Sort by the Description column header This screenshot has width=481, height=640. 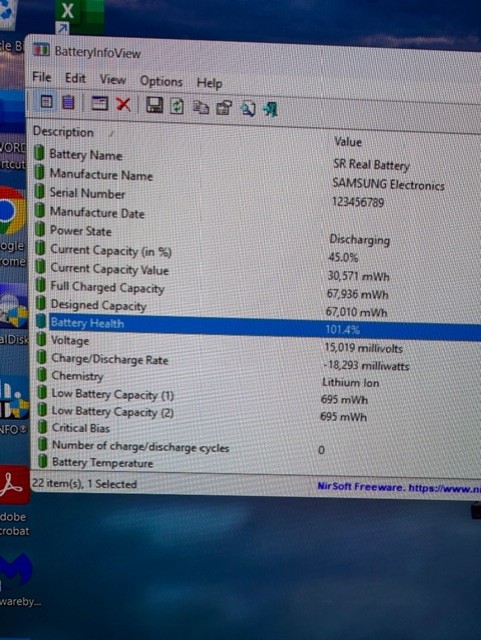click(x=63, y=132)
